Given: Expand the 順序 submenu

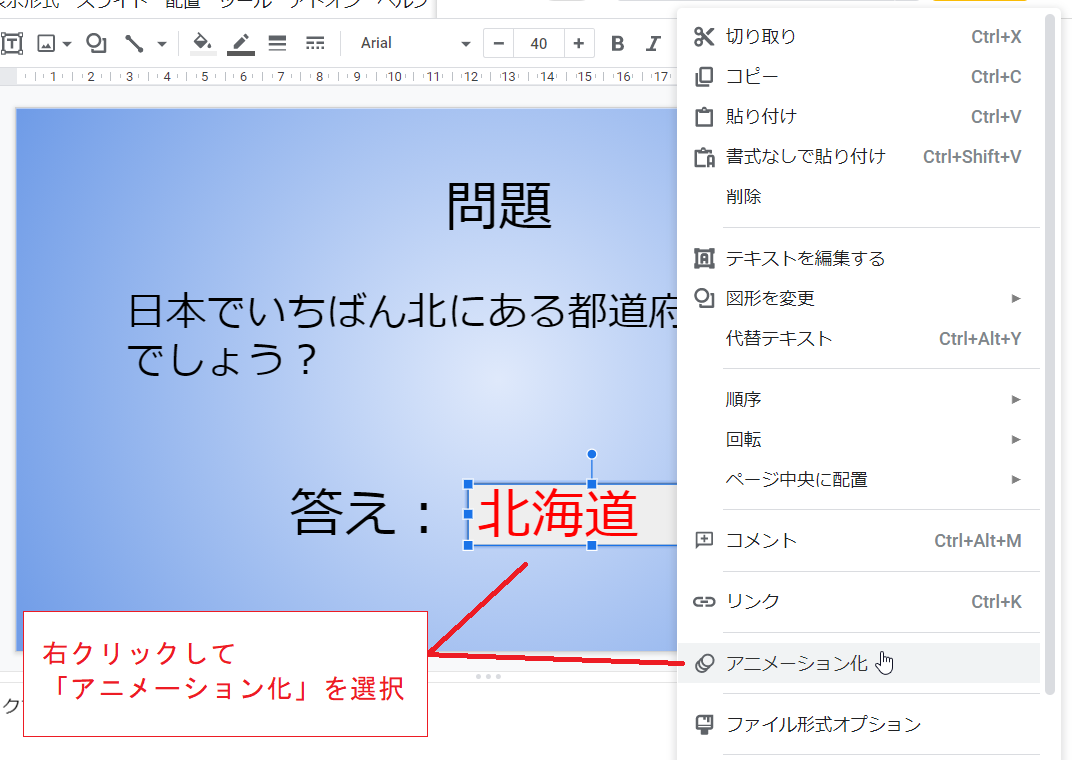Looking at the screenshot, I should pos(858,399).
